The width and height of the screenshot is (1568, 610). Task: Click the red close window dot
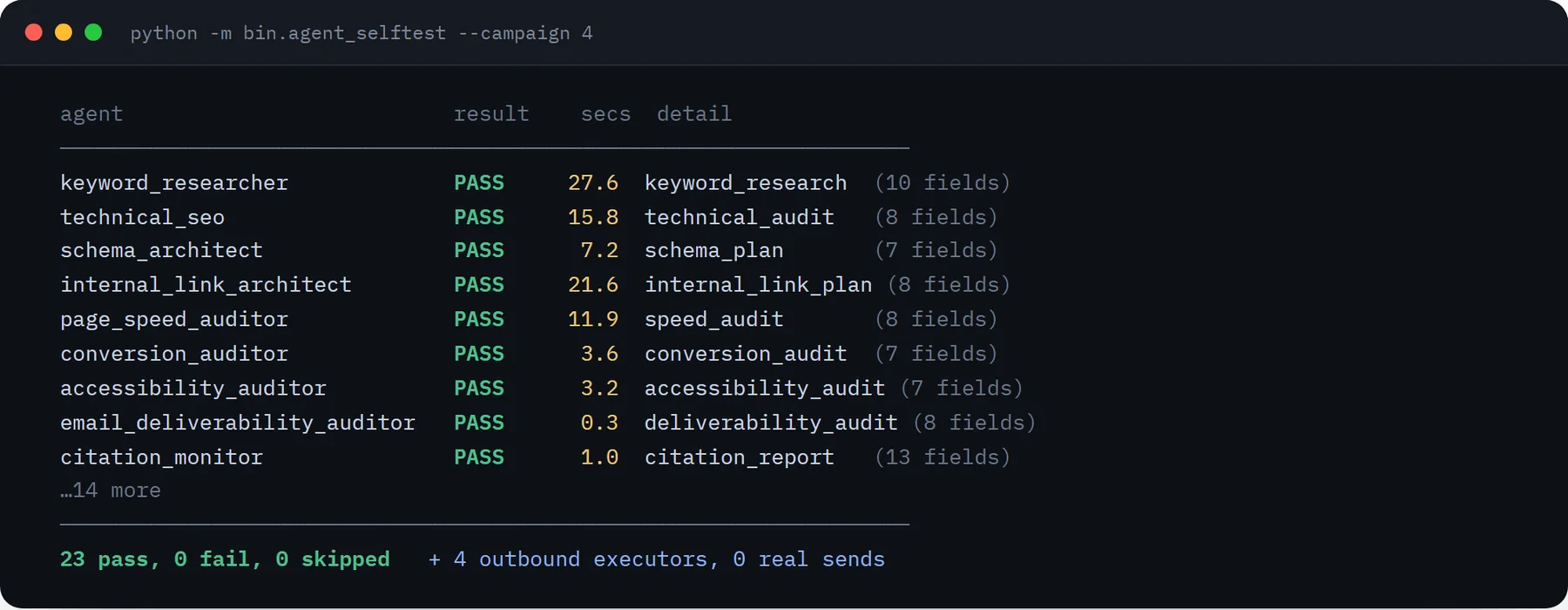[x=34, y=32]
